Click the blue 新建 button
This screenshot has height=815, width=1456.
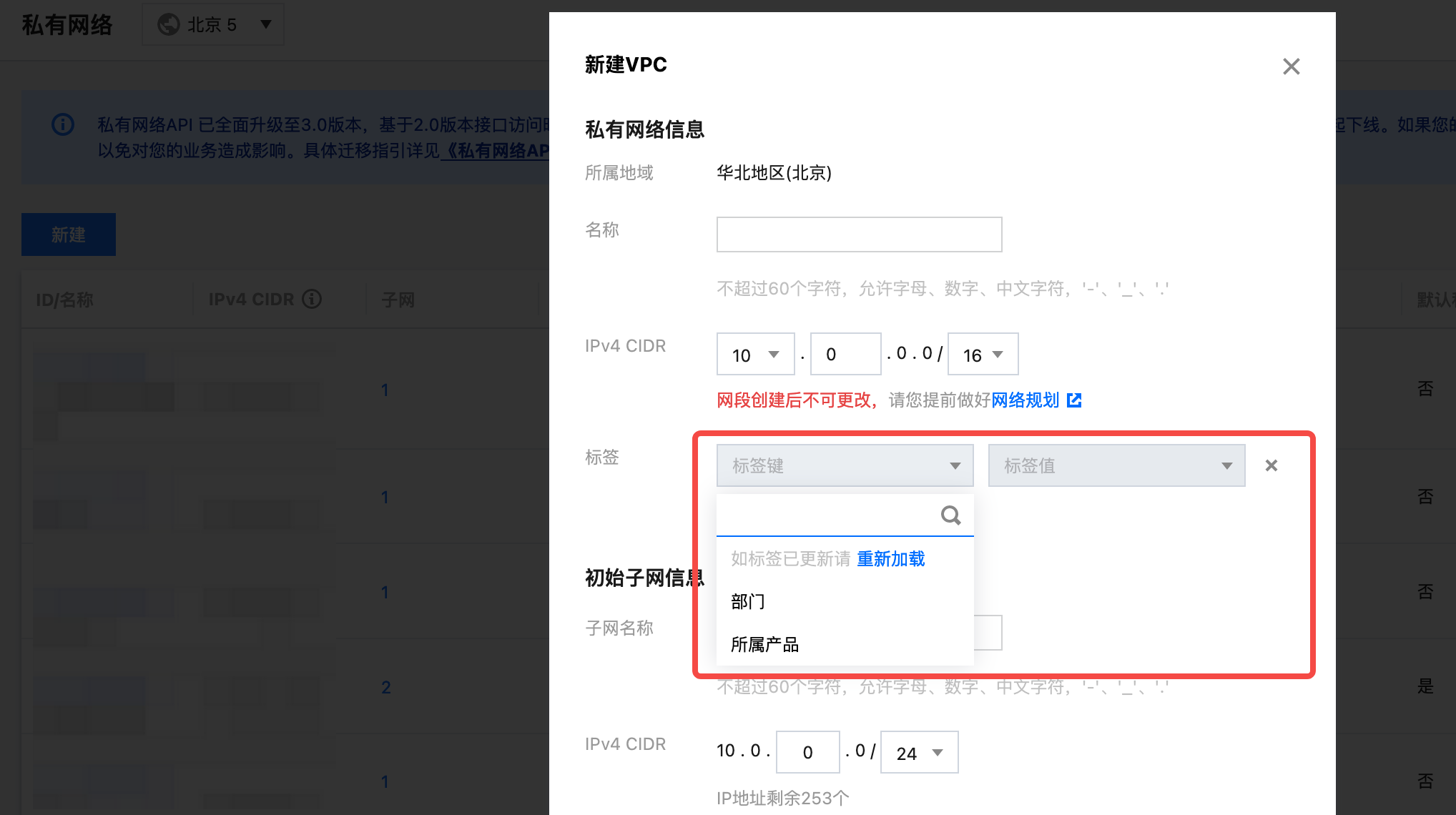pyautogui.click(x=69, y=234)
